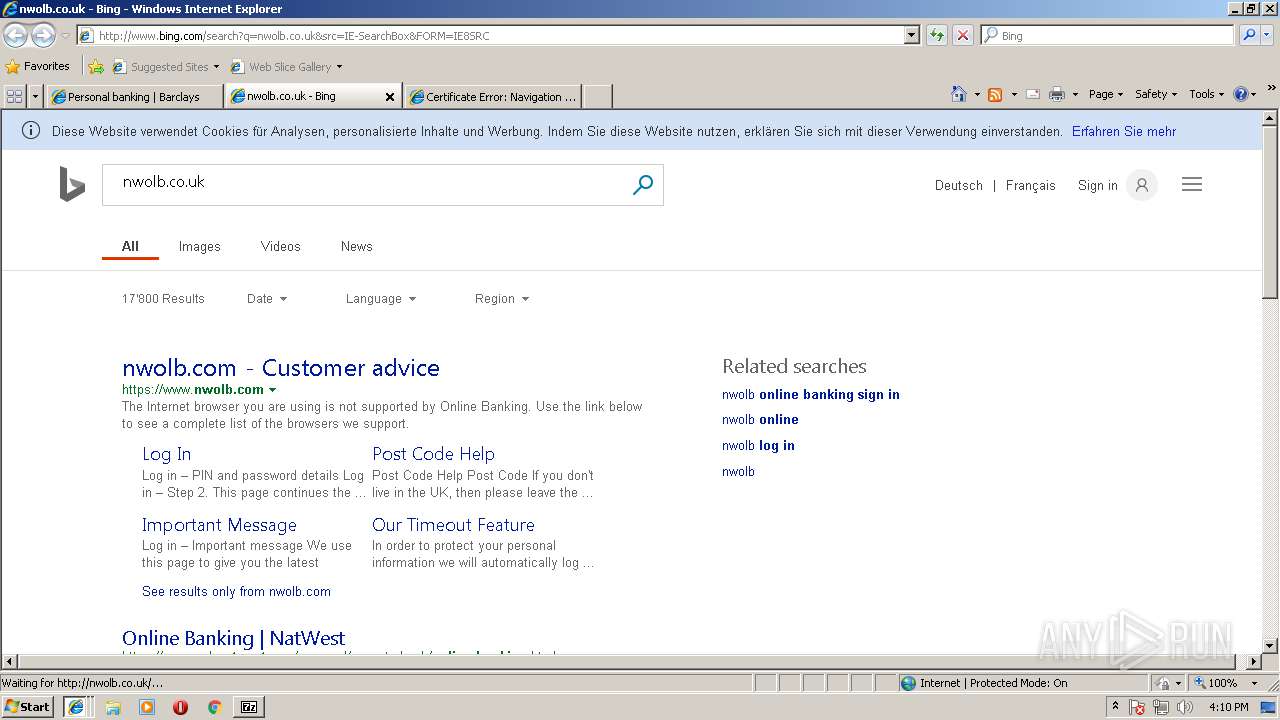Print the page with printer icon
This screenshot has width=1280, height=720.
point(1057,94)
